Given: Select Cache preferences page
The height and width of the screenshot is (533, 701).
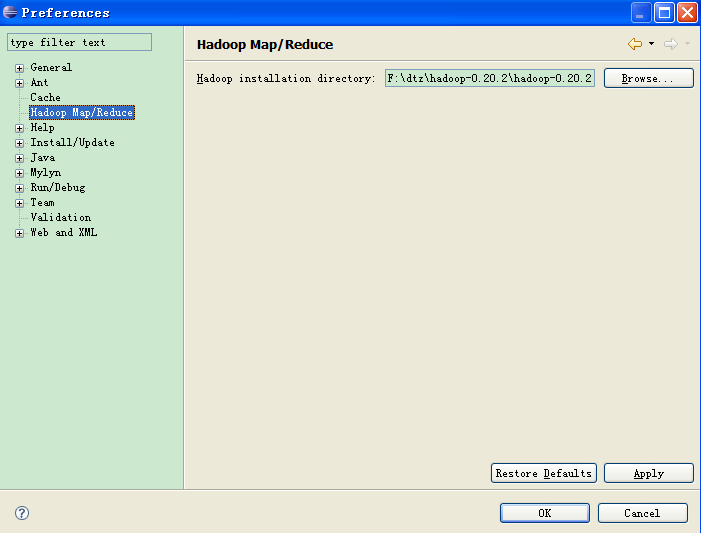Looking at the screenshot, I should click(x=45, y=97).
